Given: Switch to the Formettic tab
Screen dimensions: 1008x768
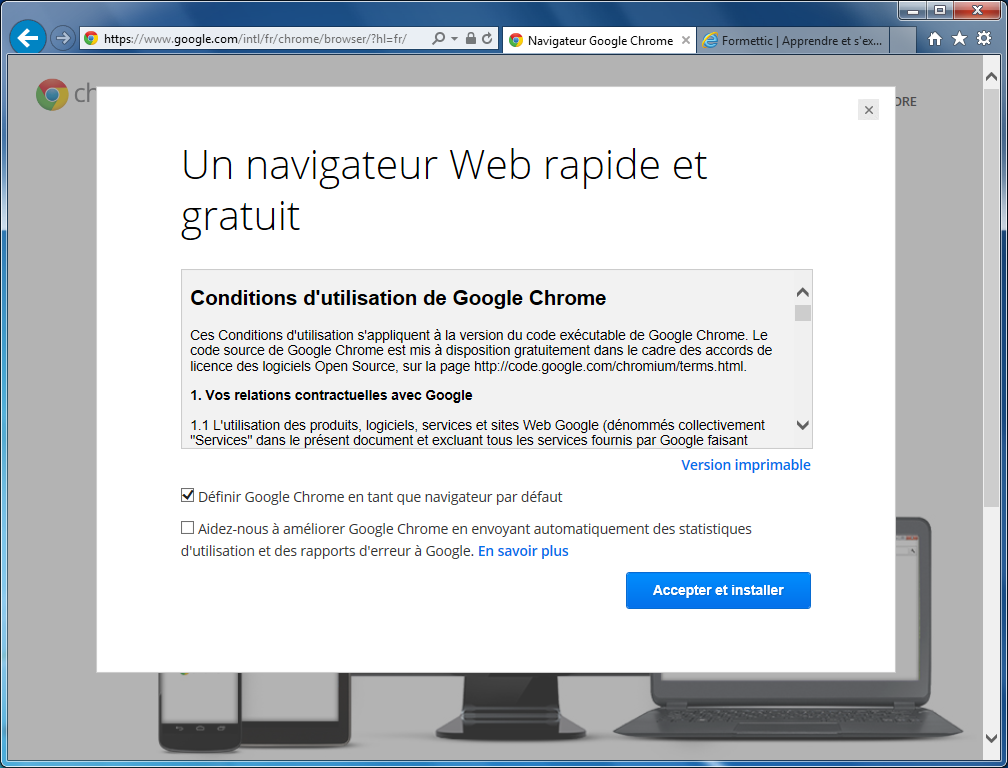Looking at the screenshot, I should tap(793, 40).
